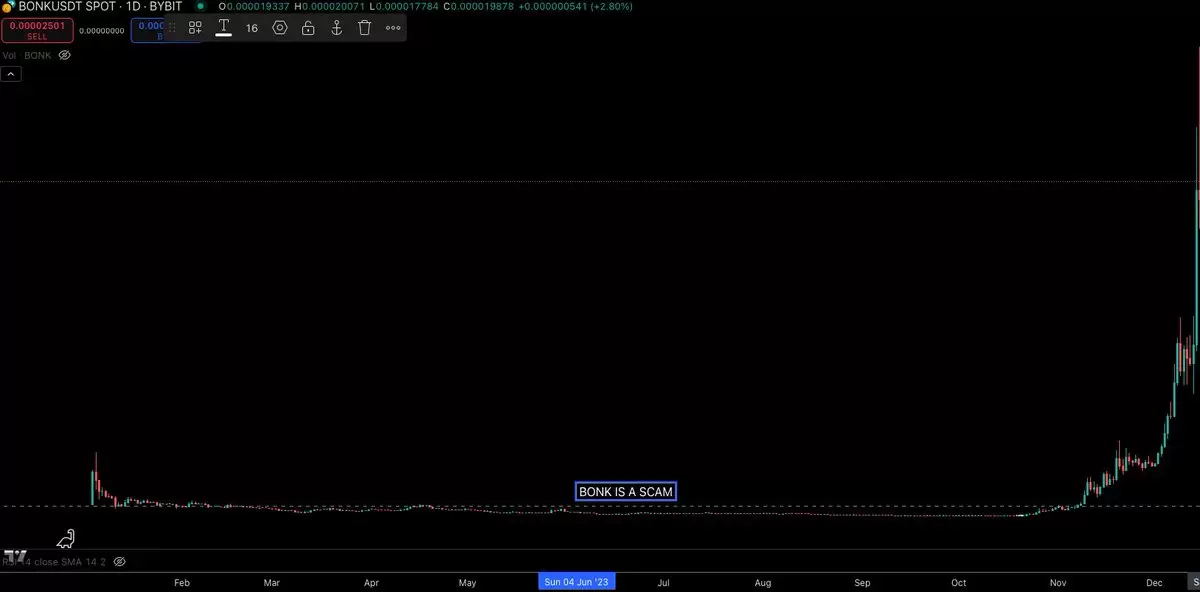Click Oct on the time axis
This screenshot has height=592, width=1200.
click(x=959, y=581)
